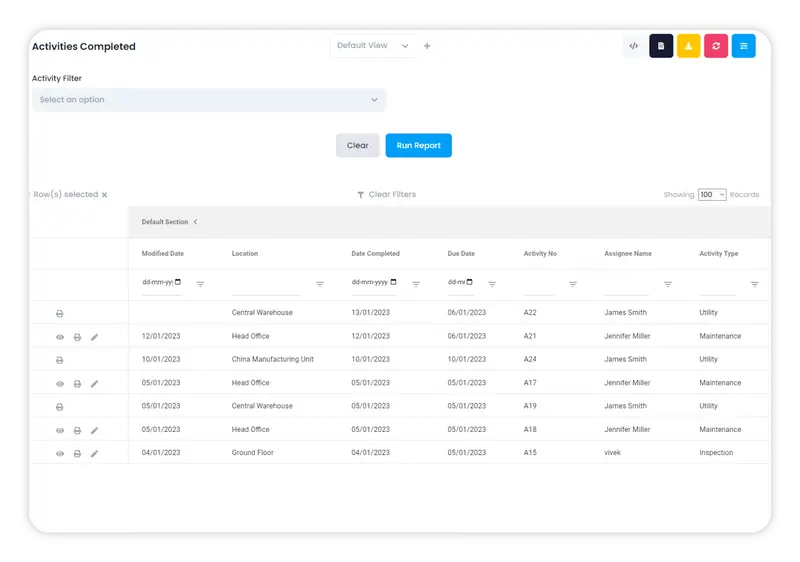Open the dark document export button
This screenshot has width=800, height=562.
click(x=661, y=46)
